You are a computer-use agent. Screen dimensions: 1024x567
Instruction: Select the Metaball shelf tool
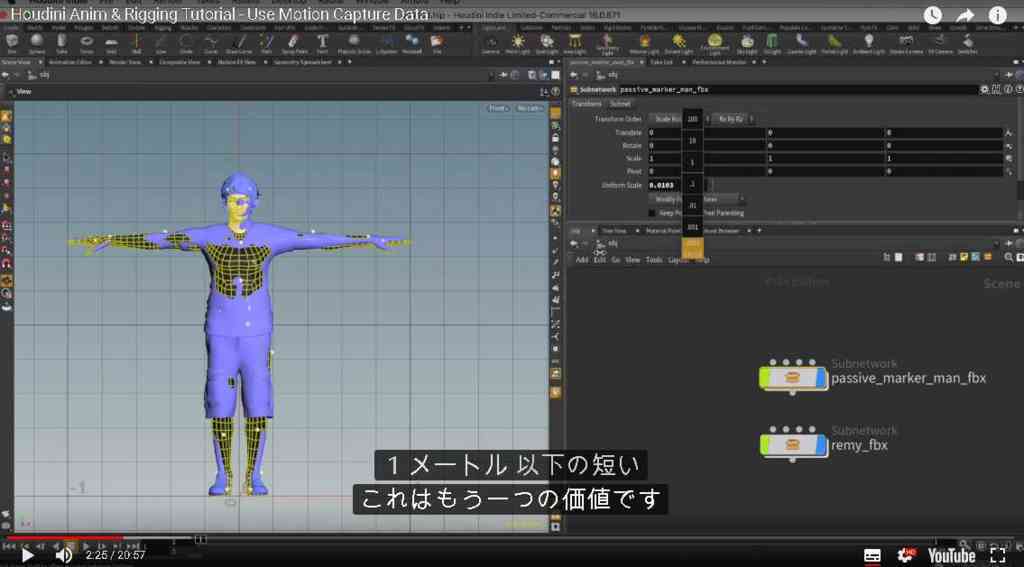[412, 44]
